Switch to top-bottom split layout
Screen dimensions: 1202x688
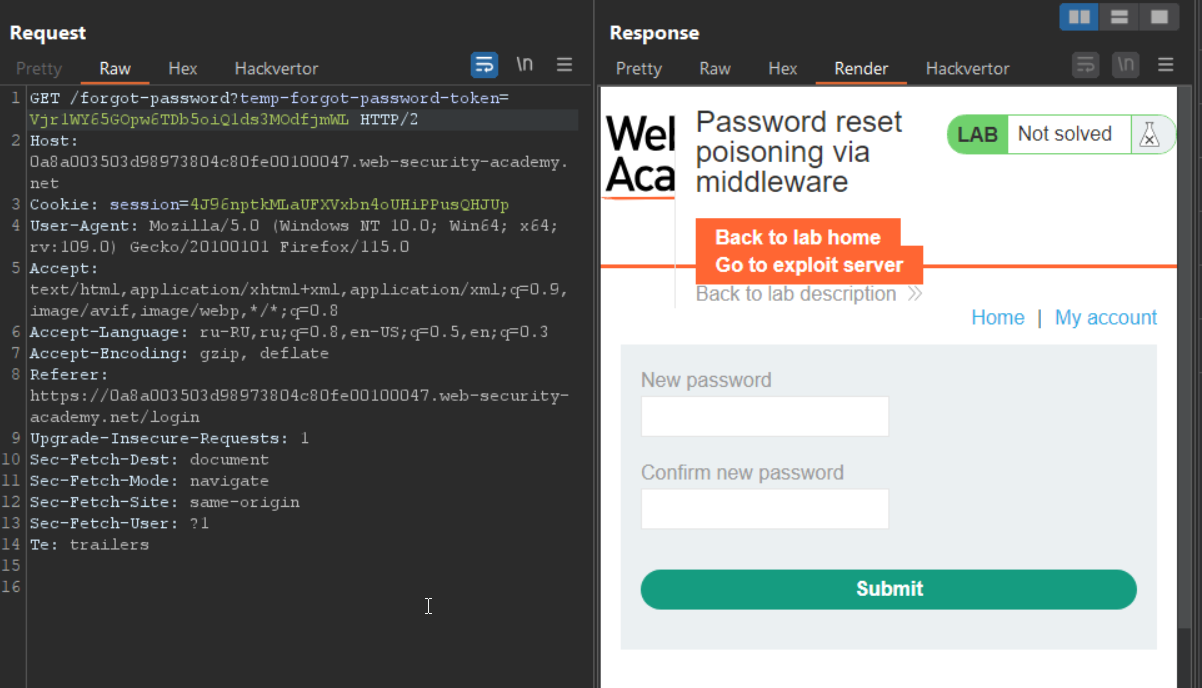tap(1119, 16)
